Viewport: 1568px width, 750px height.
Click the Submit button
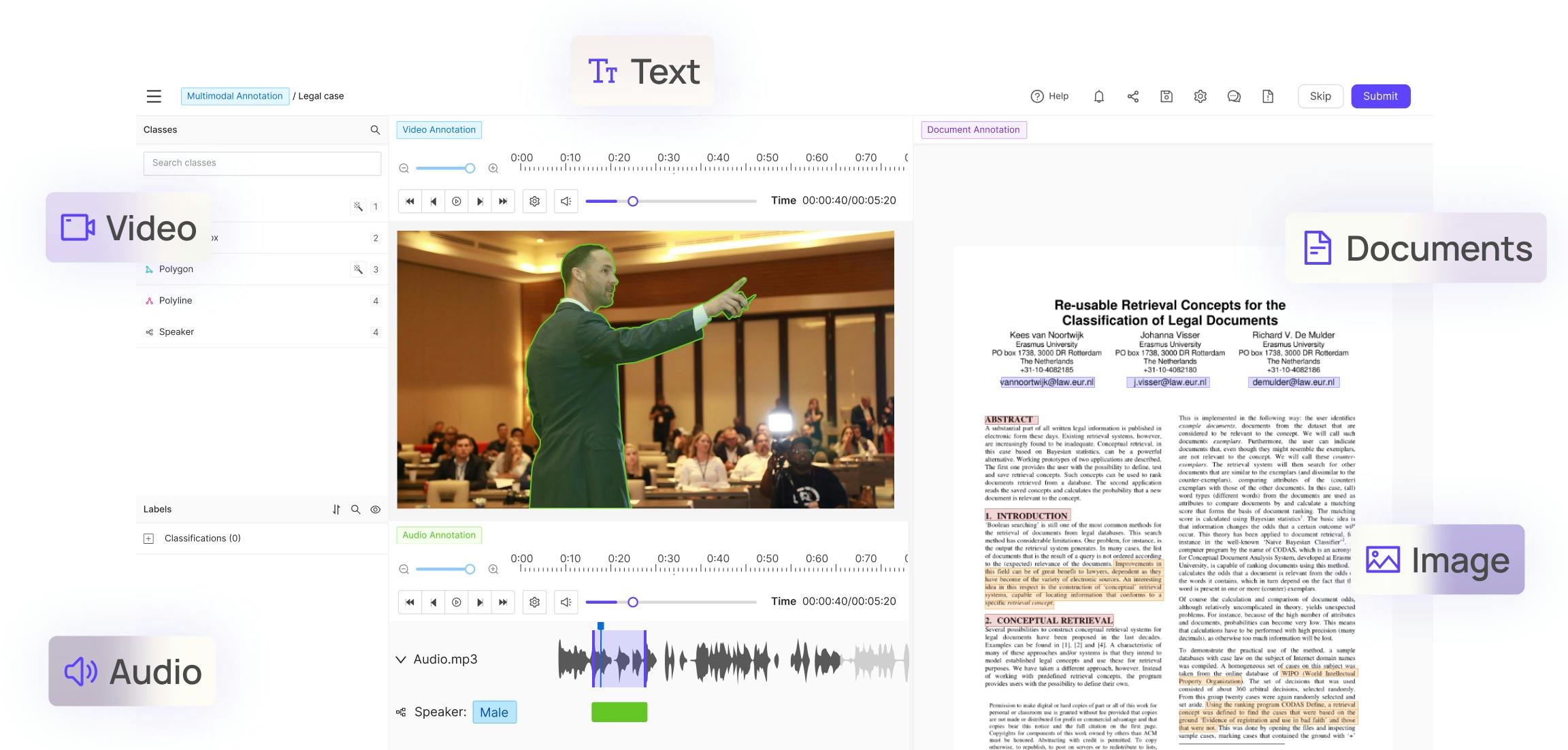(x=1380, y=96)
